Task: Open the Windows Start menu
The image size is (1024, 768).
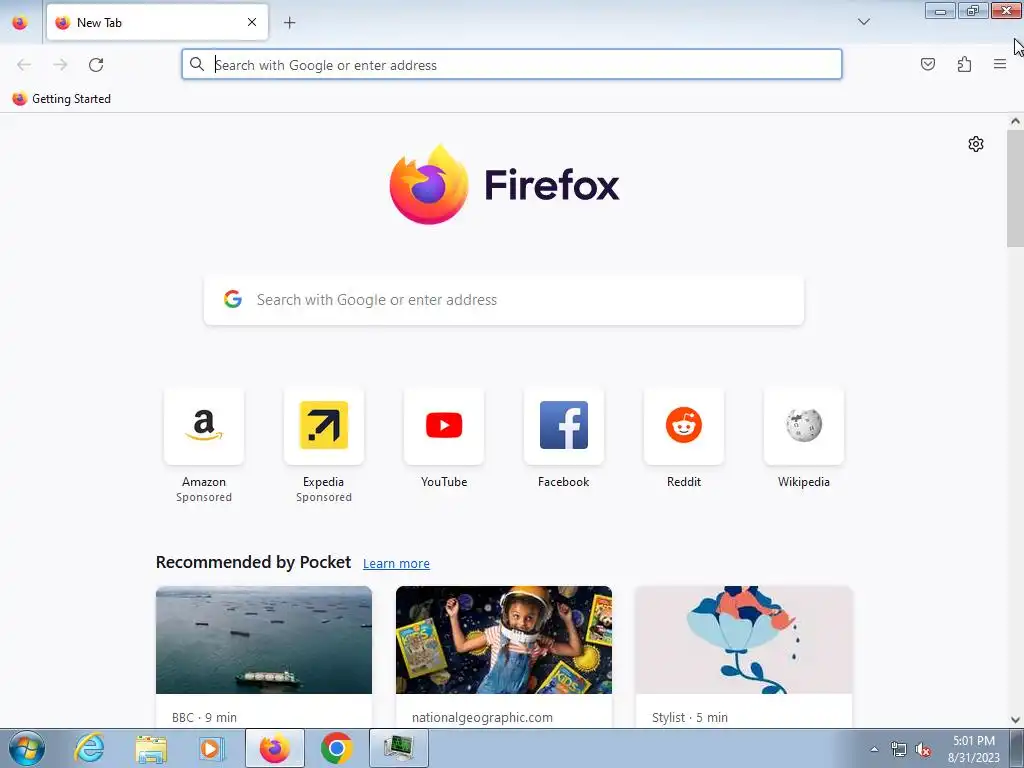Action: tap(26, 748)
